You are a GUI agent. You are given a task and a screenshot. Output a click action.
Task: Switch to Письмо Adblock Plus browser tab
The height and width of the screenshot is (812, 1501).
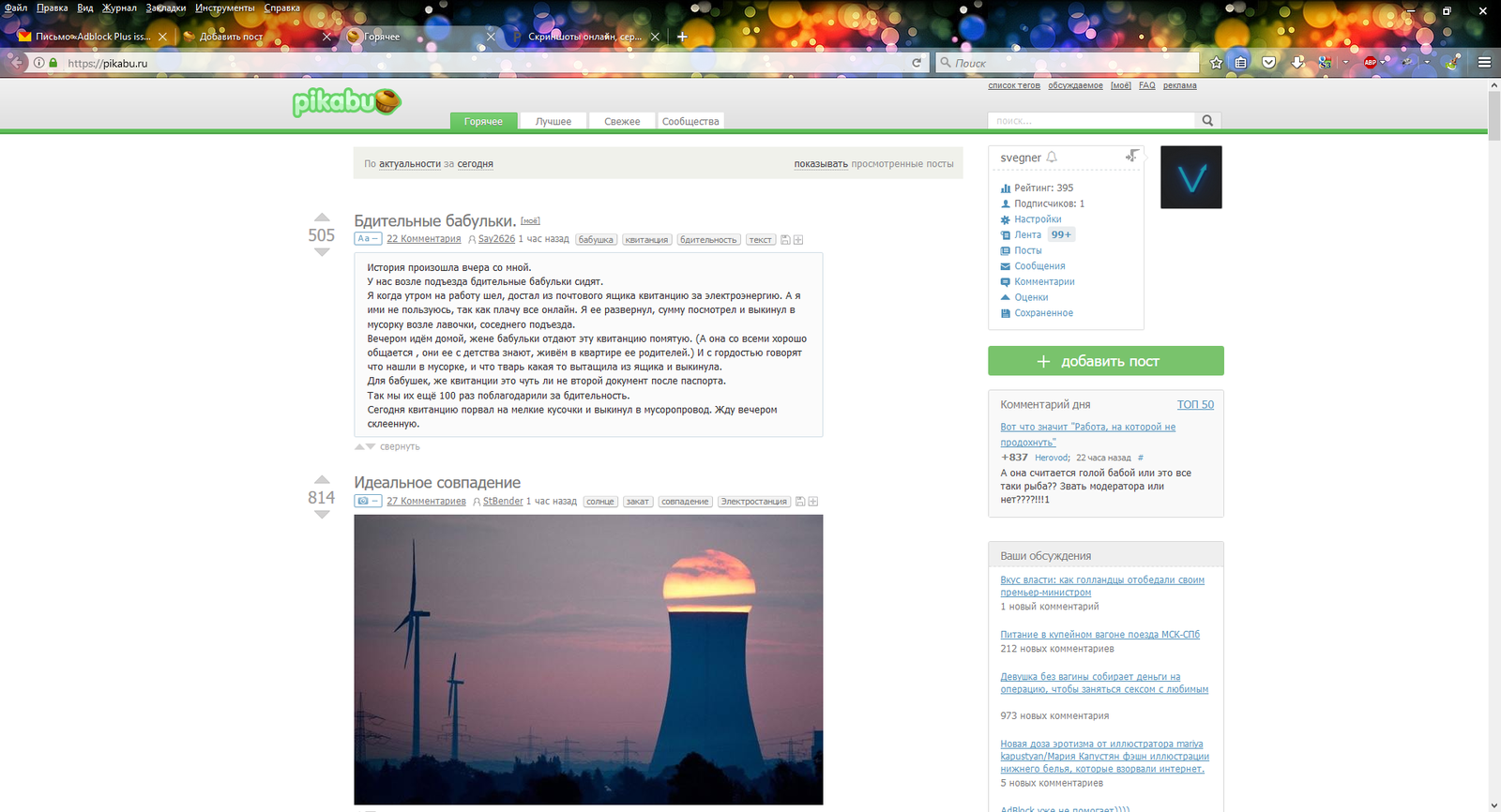[93, 37]
